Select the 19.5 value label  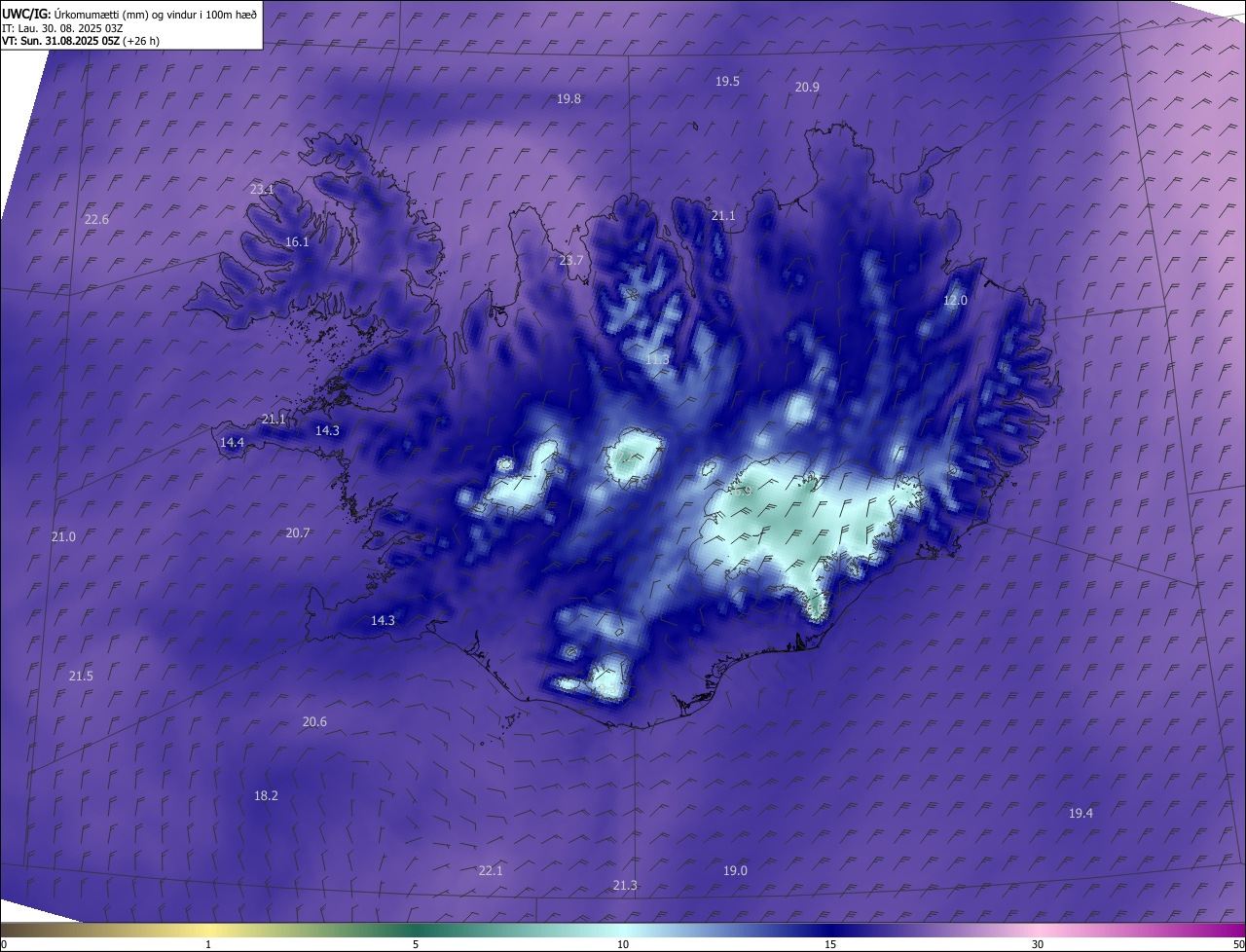click(727, 82)
